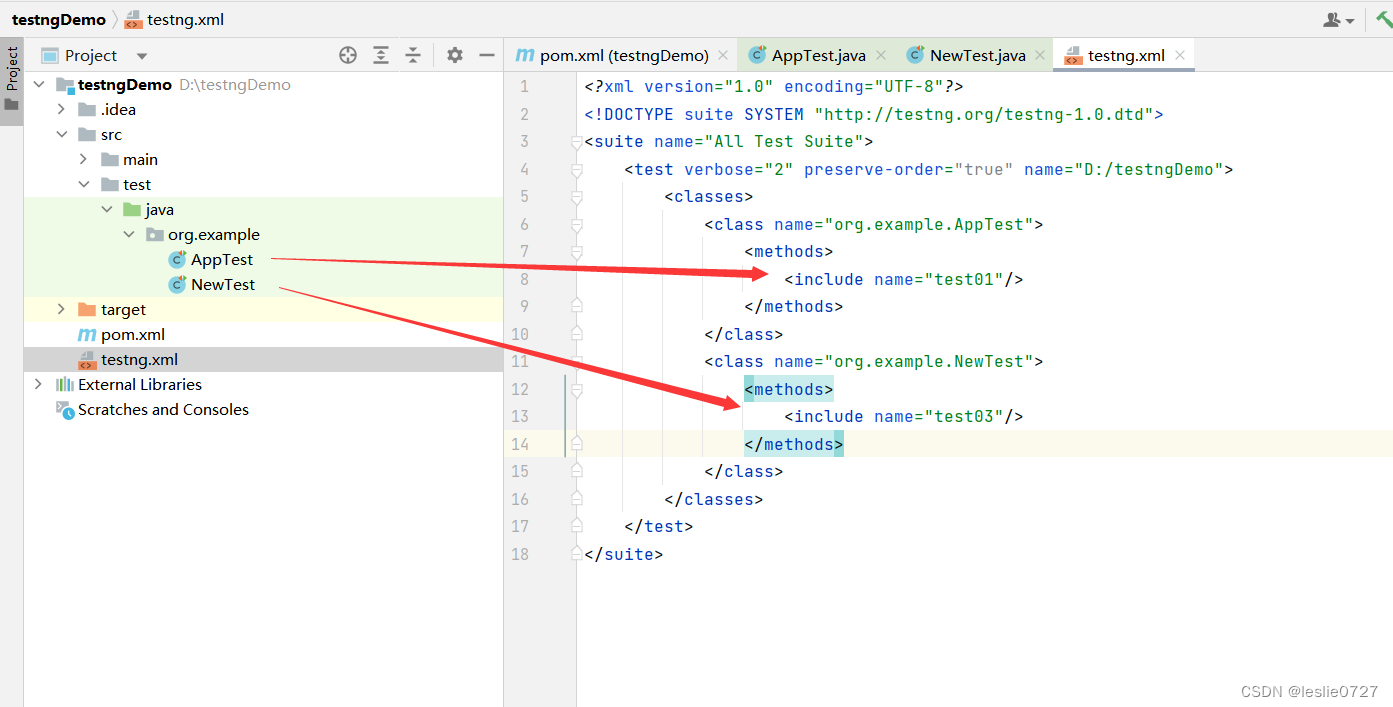
Task: Hide the Project panel with minus icon
Action: (487, 55)
